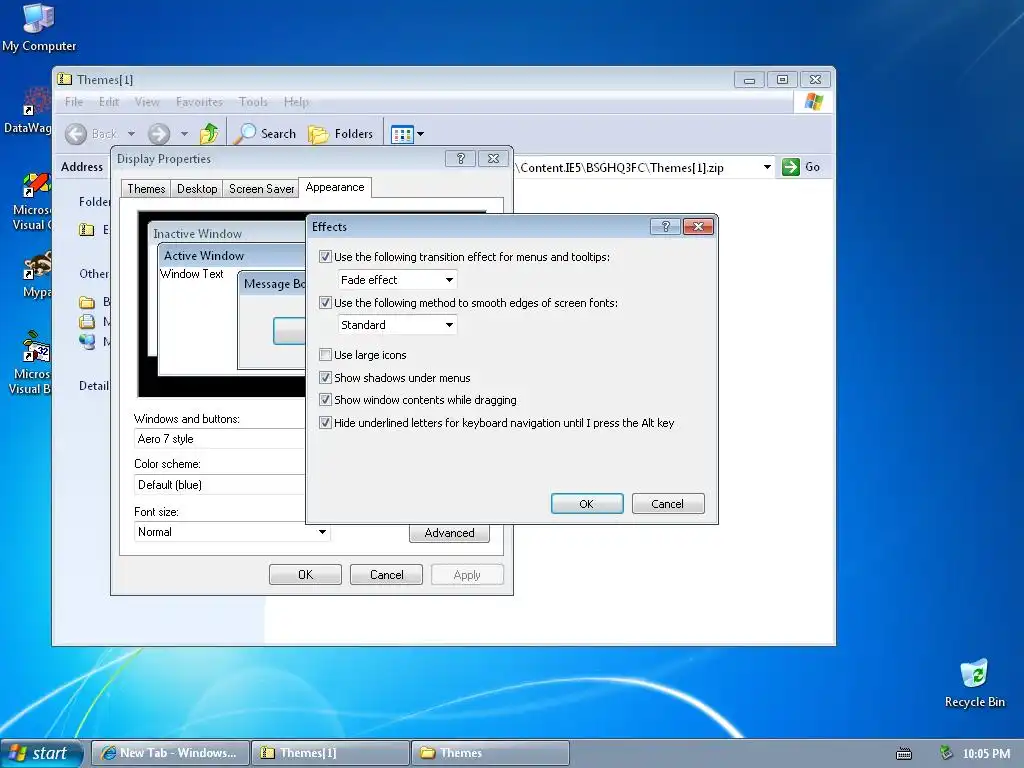Switch to the Desktop tab

[x=197, y=189]
